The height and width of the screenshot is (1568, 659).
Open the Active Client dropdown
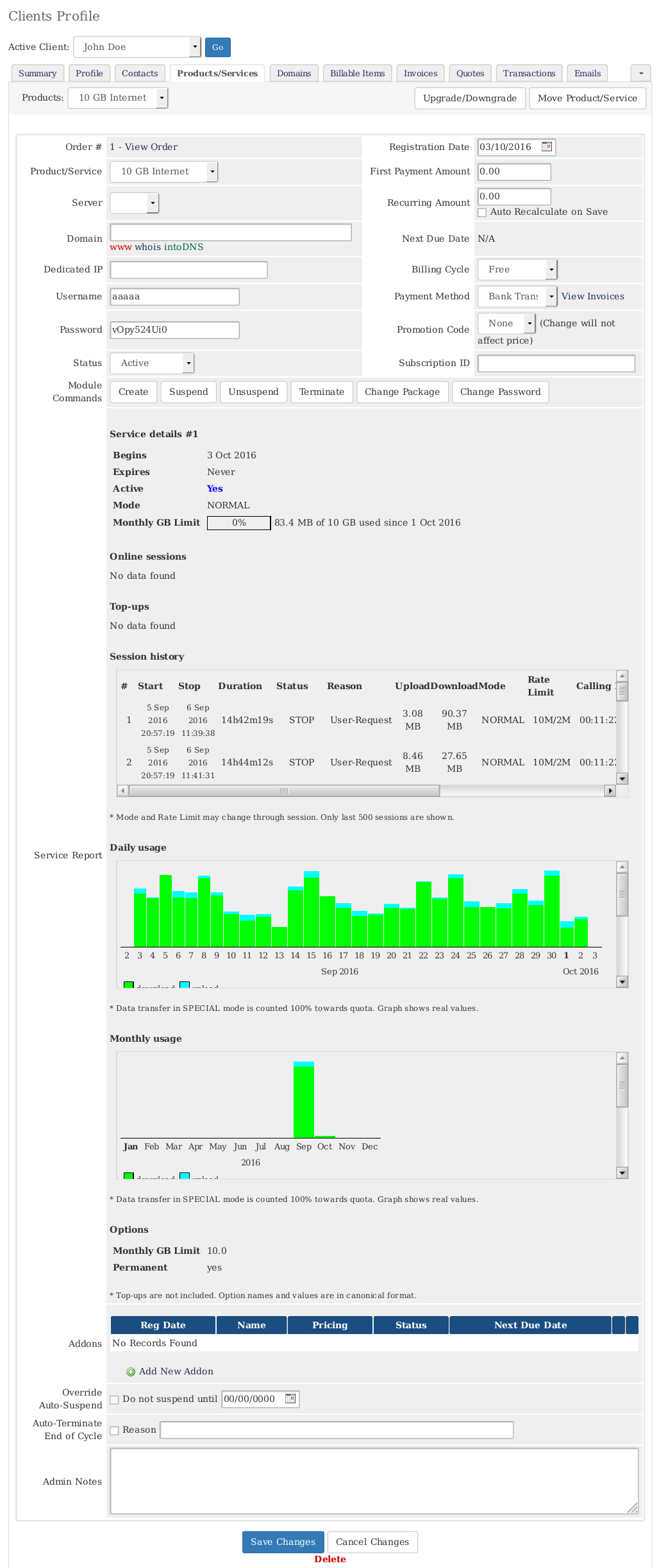[x=137, y=47]
